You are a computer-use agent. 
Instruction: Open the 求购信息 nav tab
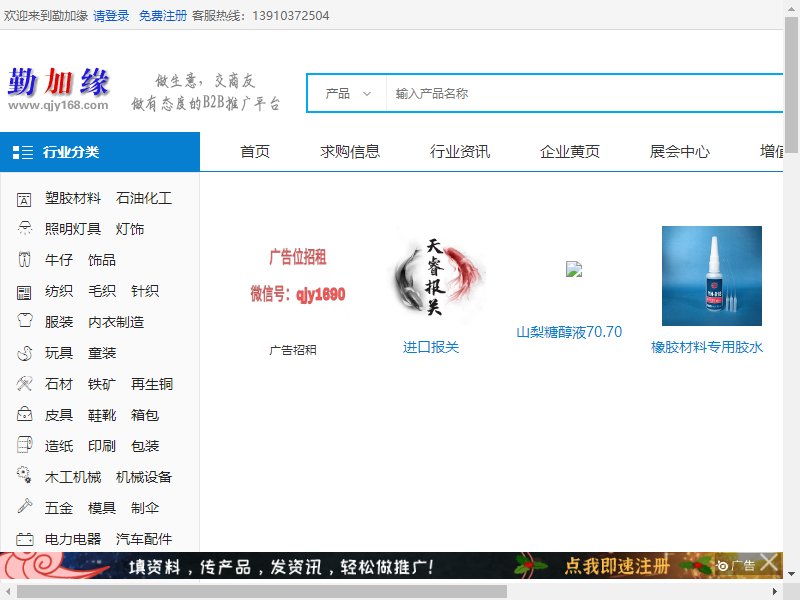click(x=350, y=152)
